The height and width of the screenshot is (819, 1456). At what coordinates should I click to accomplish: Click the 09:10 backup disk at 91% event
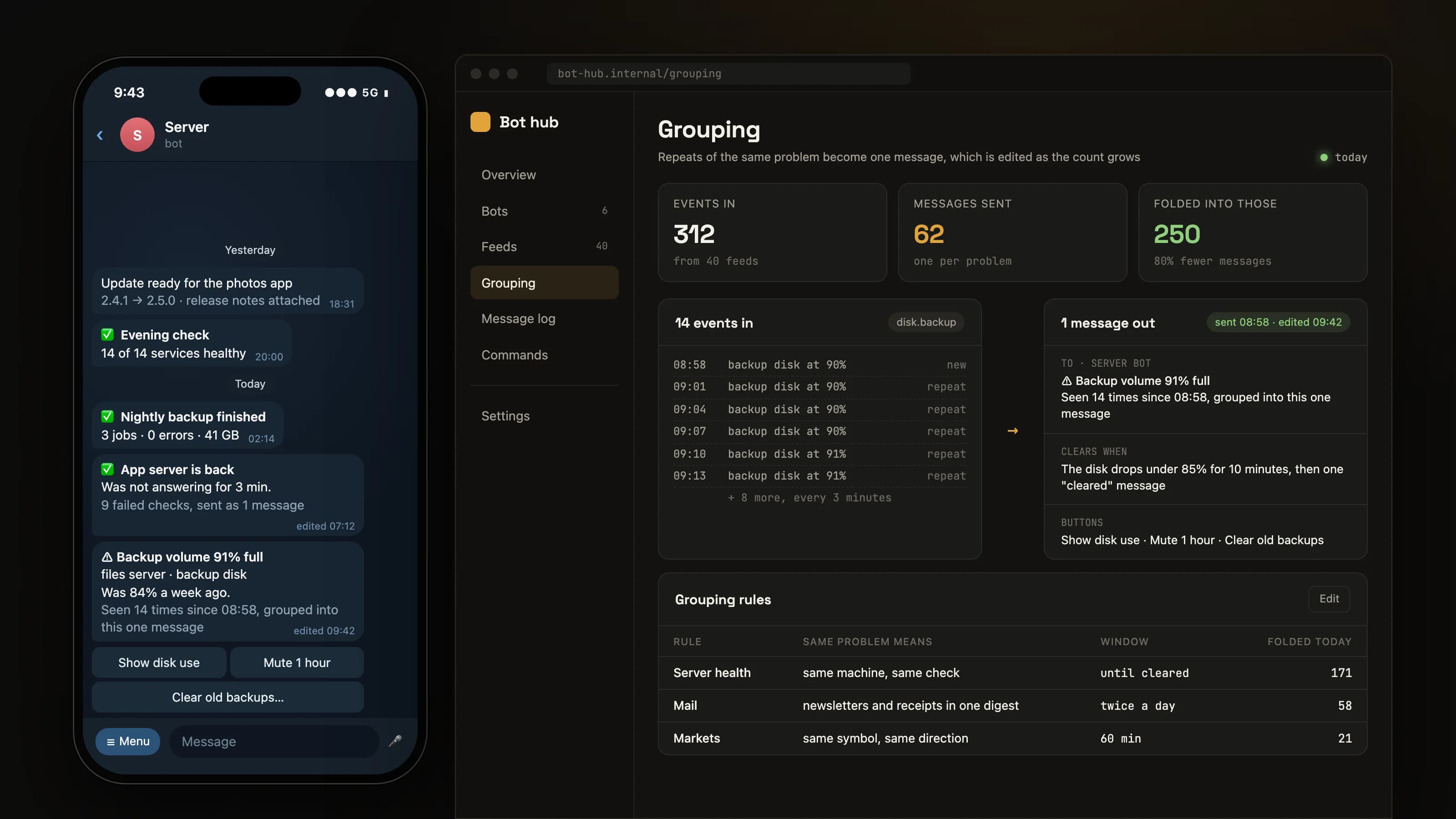pyautogui.click(x=819, y=454)
